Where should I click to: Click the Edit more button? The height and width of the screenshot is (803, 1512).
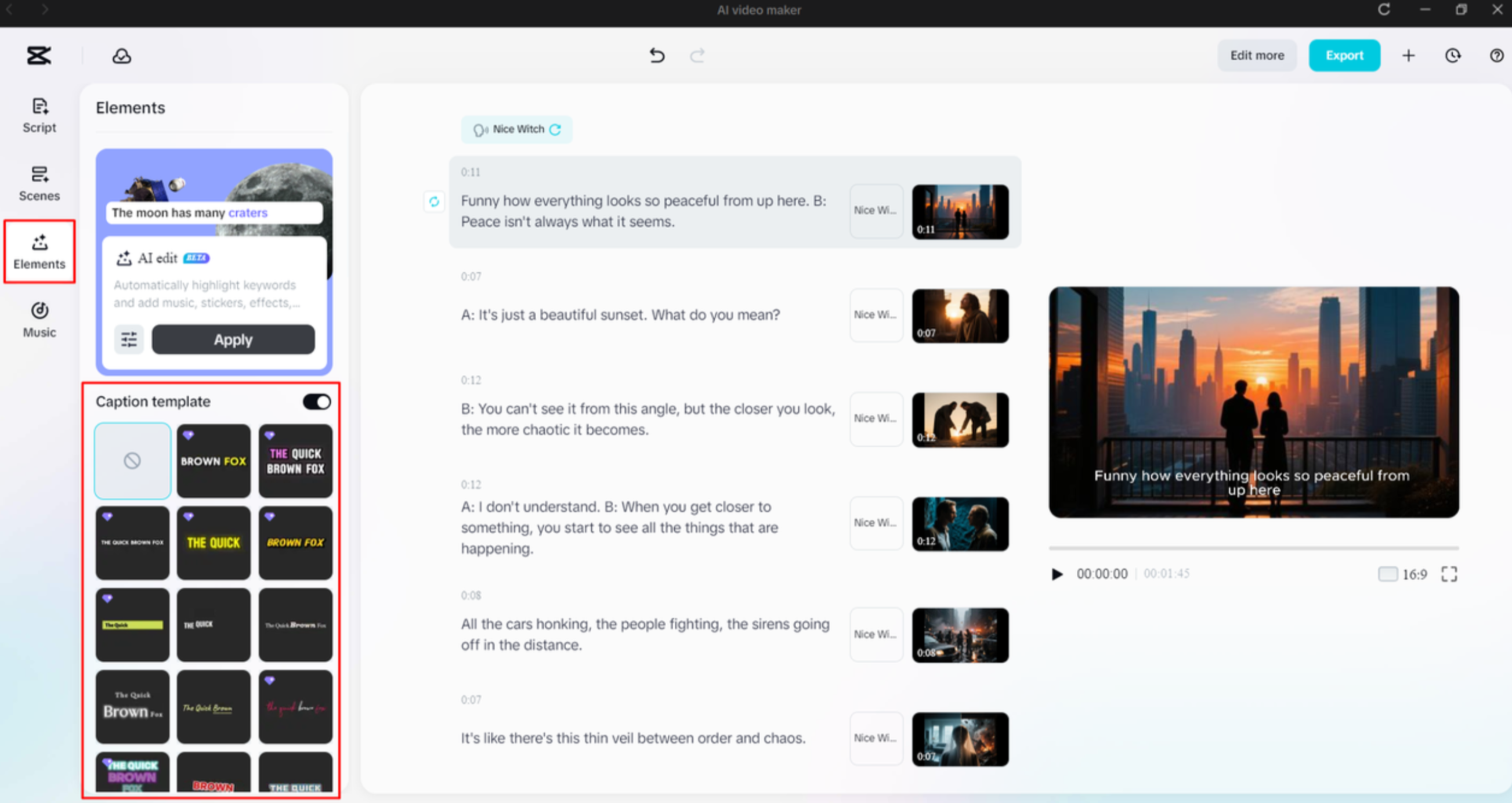(1257, 55)
